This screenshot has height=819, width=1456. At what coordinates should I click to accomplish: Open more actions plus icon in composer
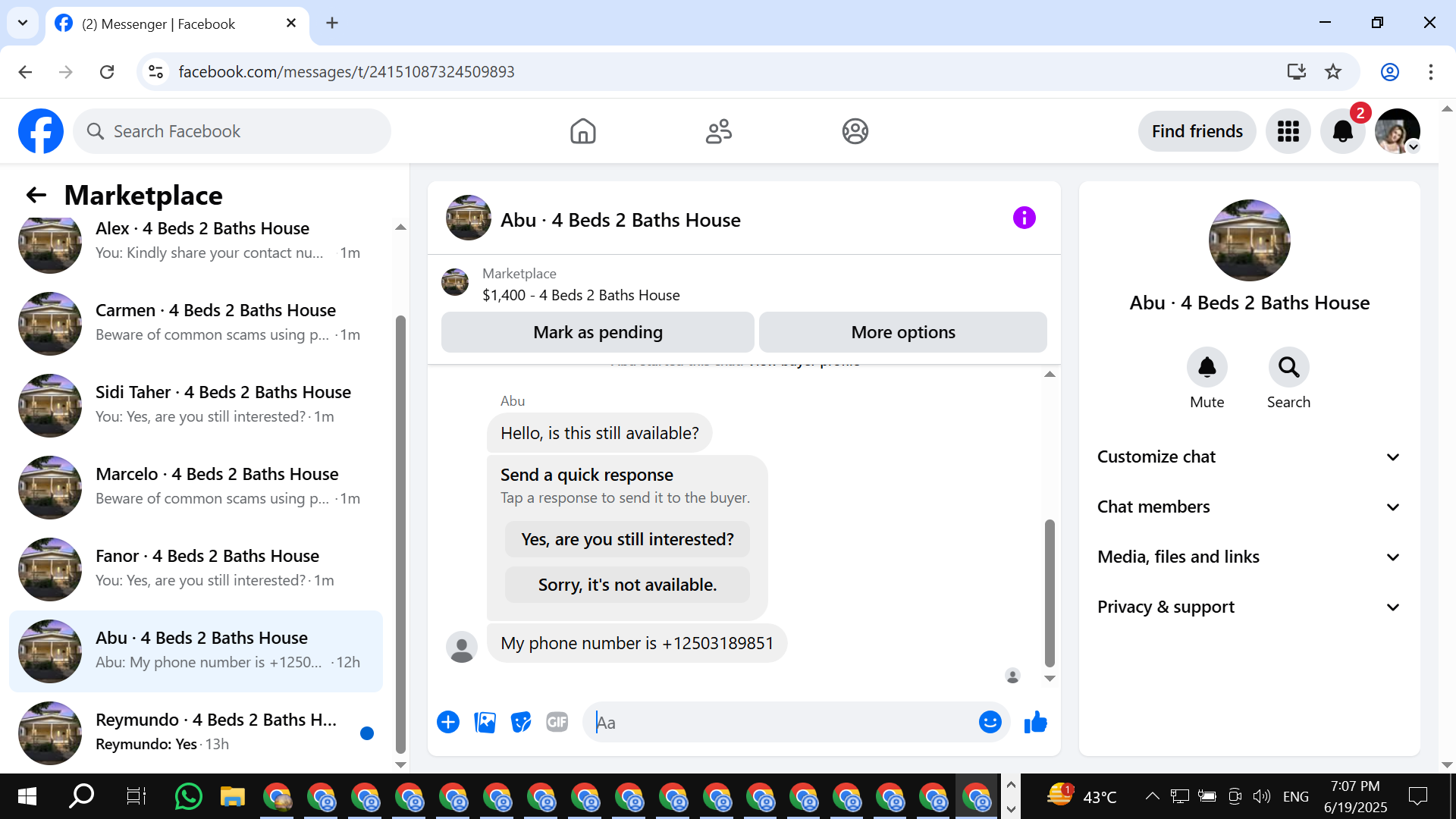click(448, 722)
